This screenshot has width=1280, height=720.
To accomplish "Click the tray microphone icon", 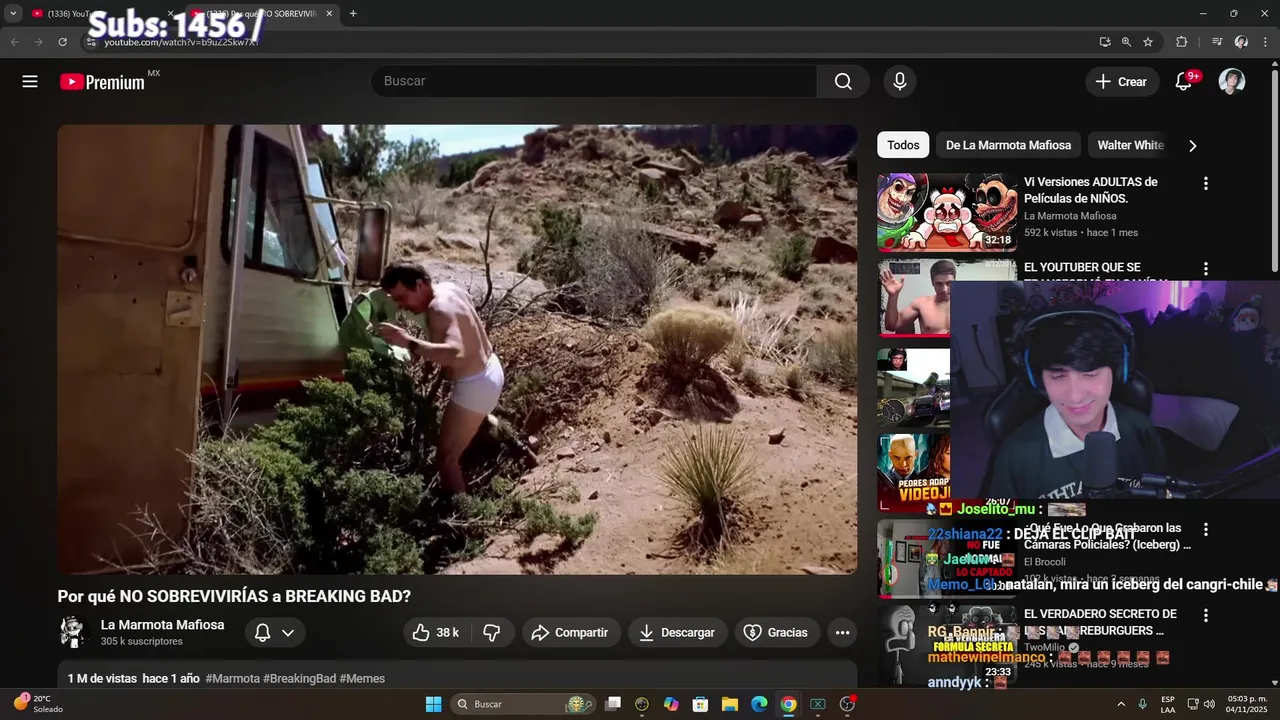I will pyautogui.click(x=1143, y=704).
